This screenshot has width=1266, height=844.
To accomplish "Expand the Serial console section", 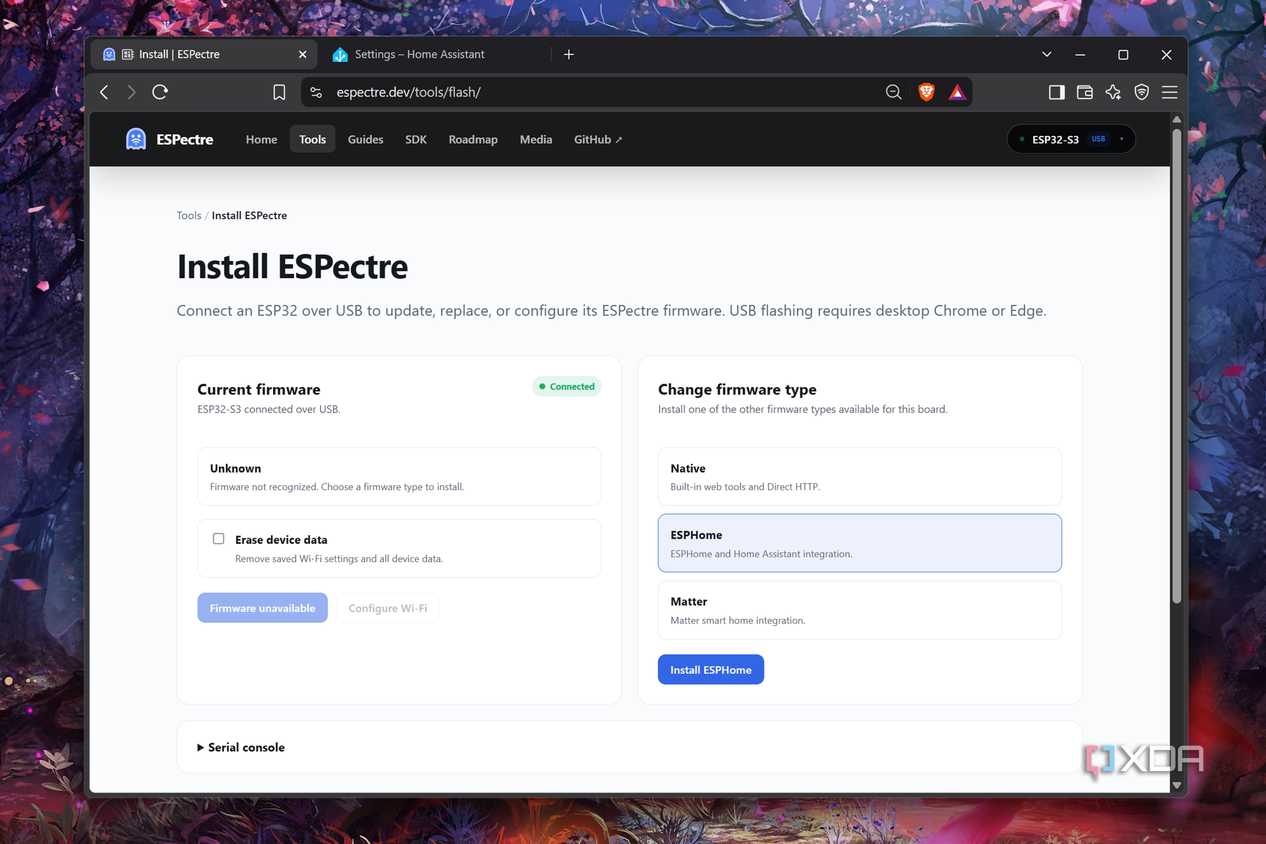I will click(x=241, y=747).
